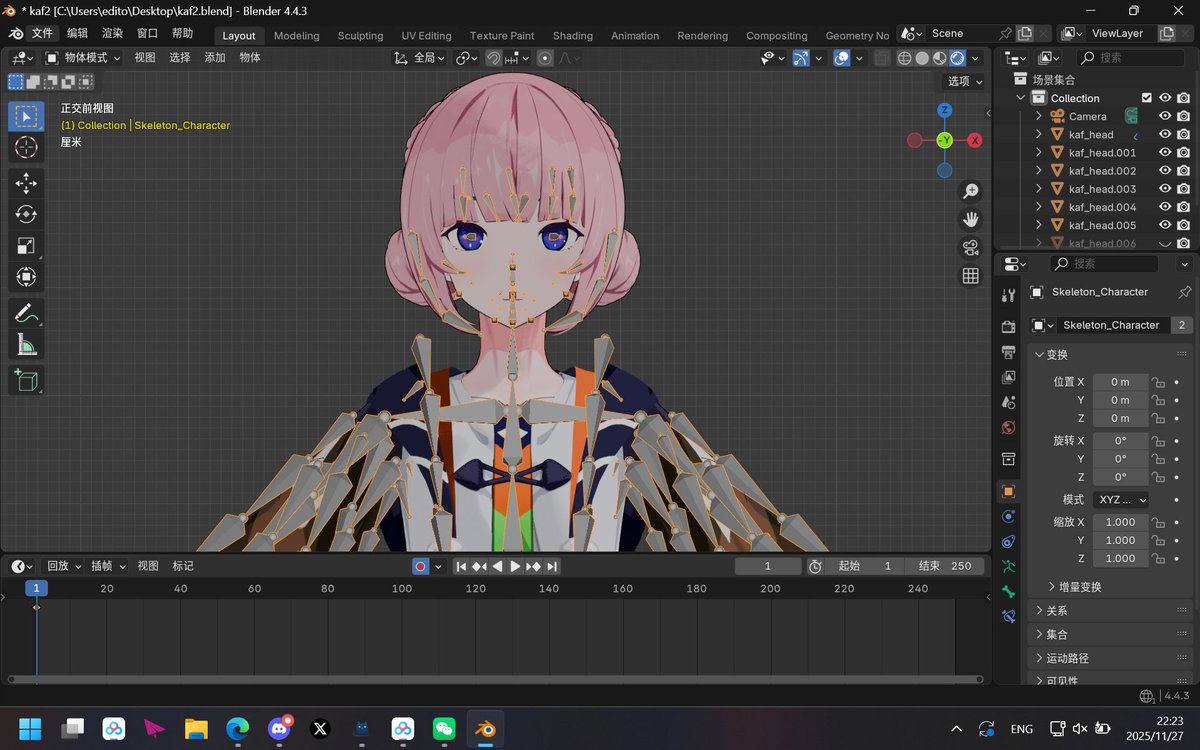Open the 文件 menu

[42, 33]
